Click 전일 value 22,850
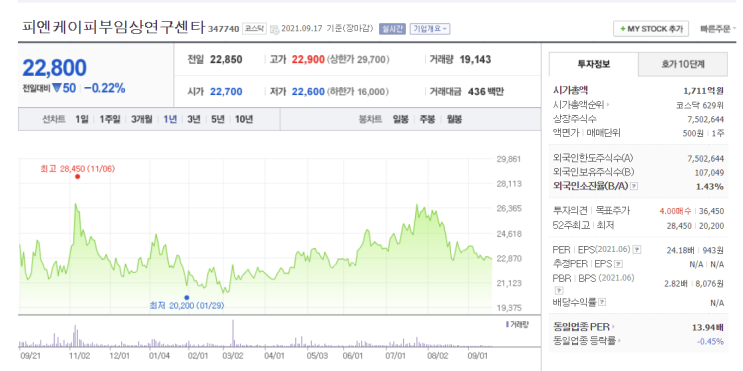Viewport: 743px width, 371px height. [x=226, y=60]
